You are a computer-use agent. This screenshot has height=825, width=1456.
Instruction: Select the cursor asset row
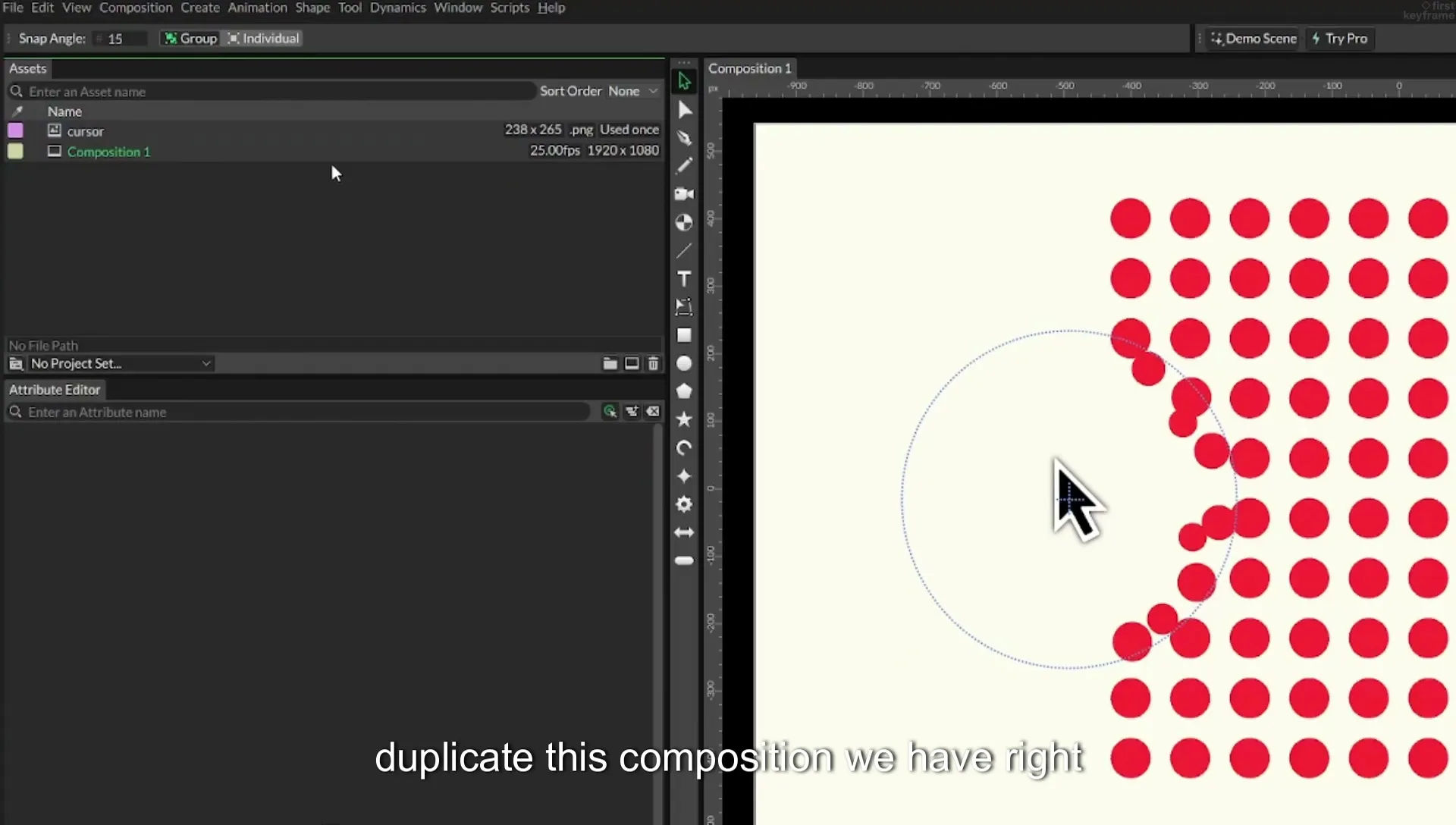(334, 130)
